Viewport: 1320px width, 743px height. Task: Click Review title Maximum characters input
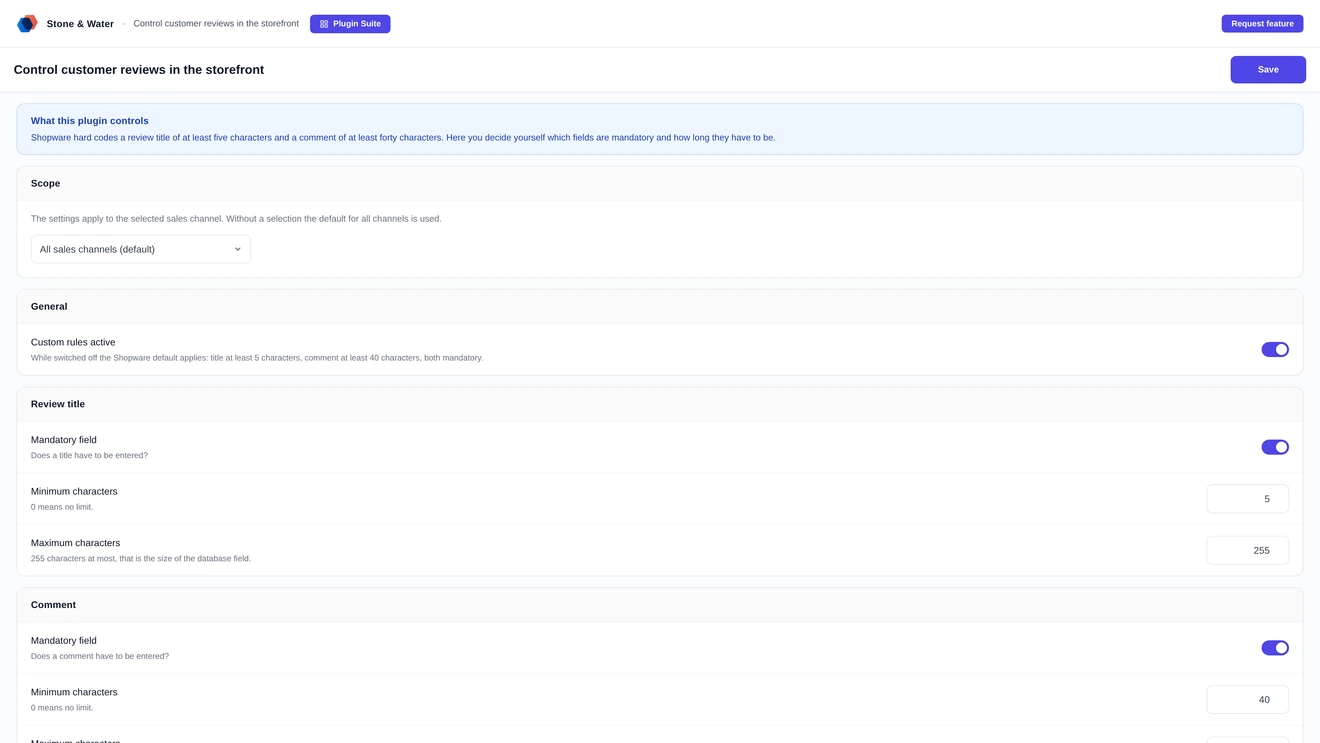click(1247, 550)
